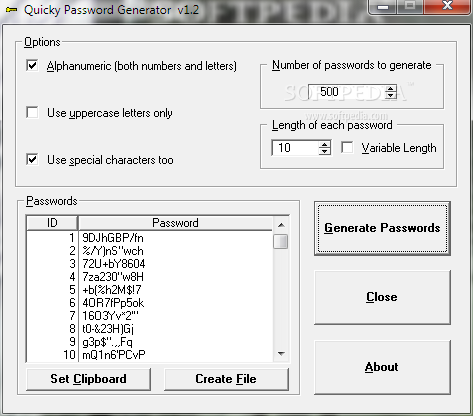Click the Generate Passwords button
This screenshot has width=473, height=416.
(x=382, y=228)
